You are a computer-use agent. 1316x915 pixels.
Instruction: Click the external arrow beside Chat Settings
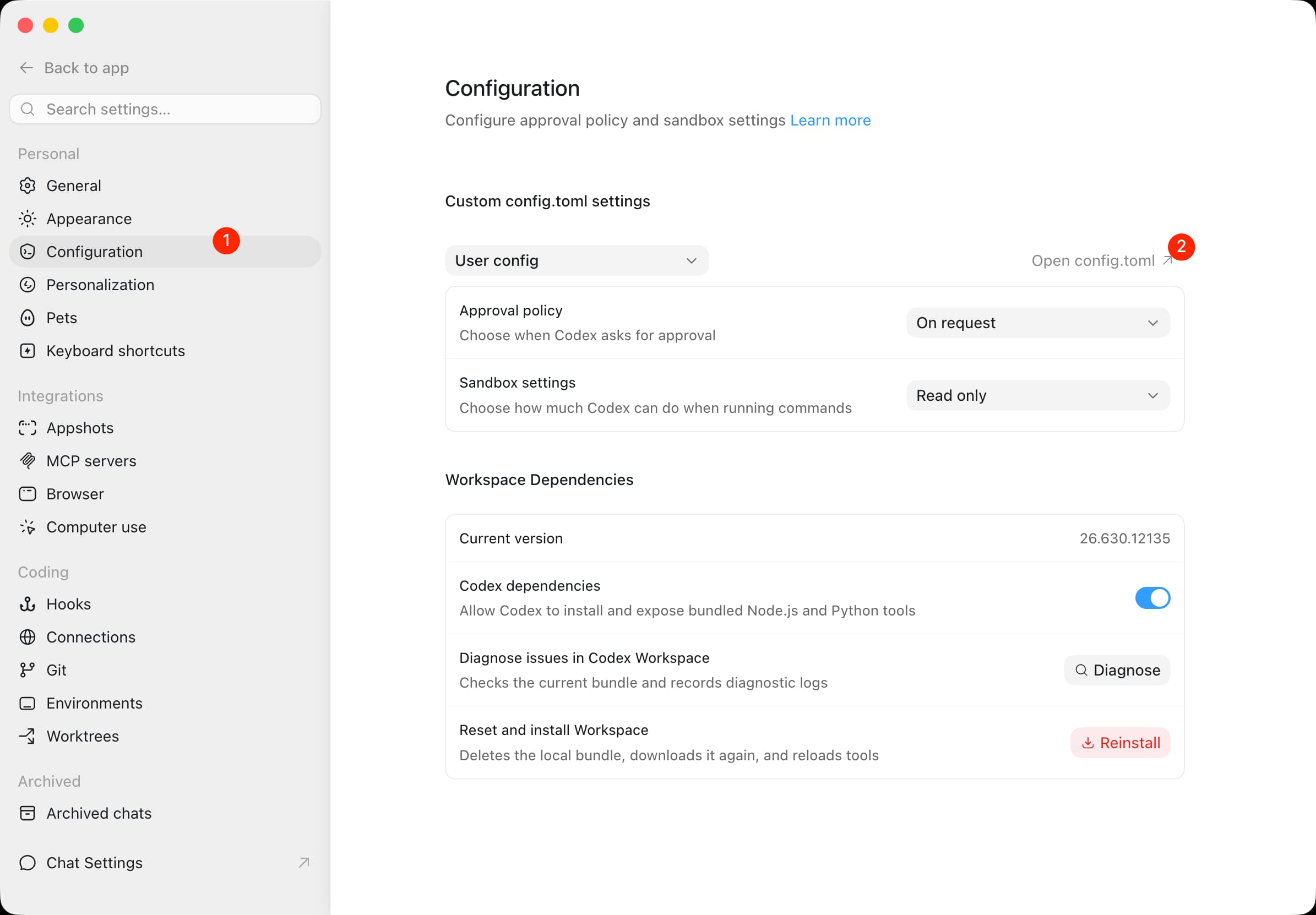tap(304, 863)
